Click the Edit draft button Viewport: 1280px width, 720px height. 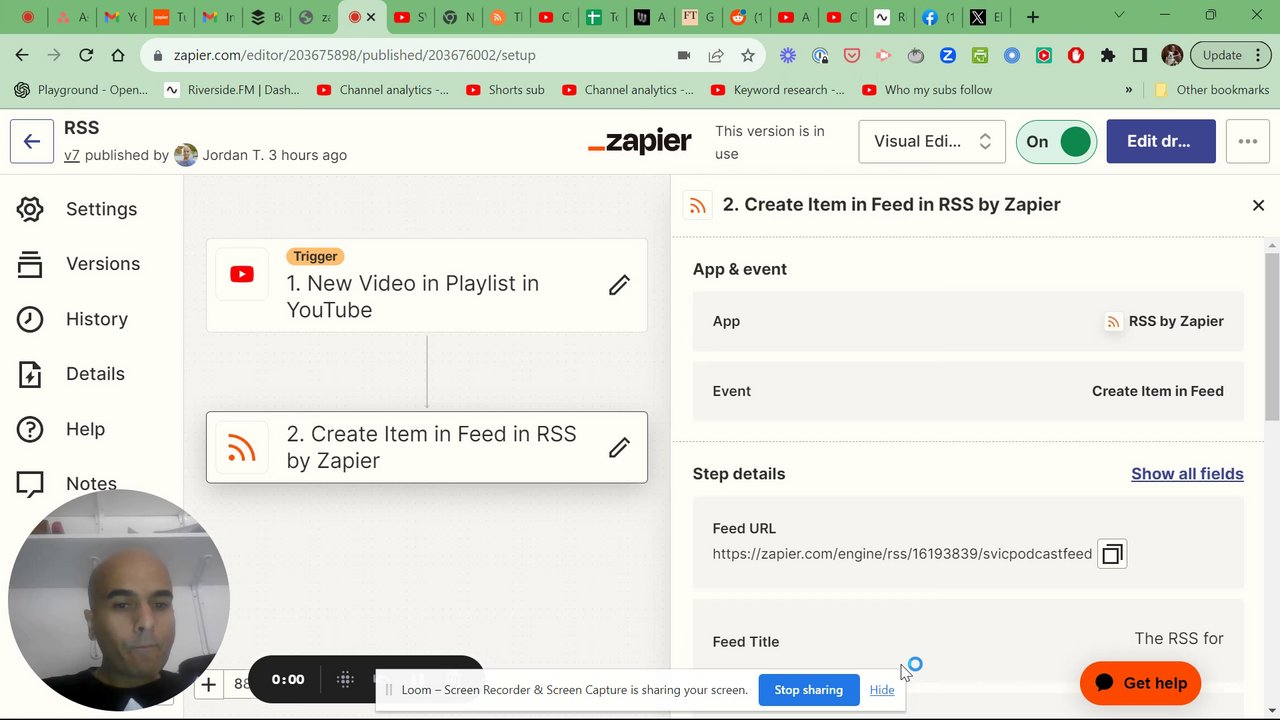[x=1161, y=141]
